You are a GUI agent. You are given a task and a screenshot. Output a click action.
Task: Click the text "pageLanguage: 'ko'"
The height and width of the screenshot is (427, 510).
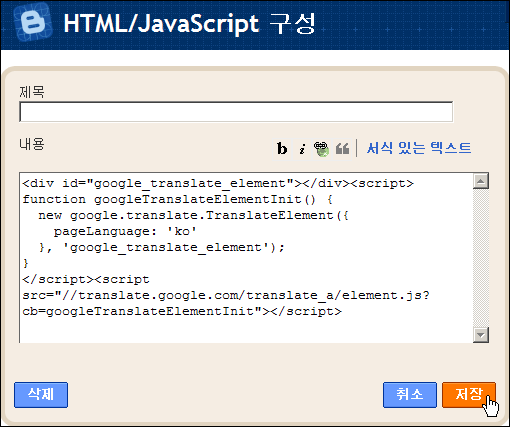click(x=125, y=231)
